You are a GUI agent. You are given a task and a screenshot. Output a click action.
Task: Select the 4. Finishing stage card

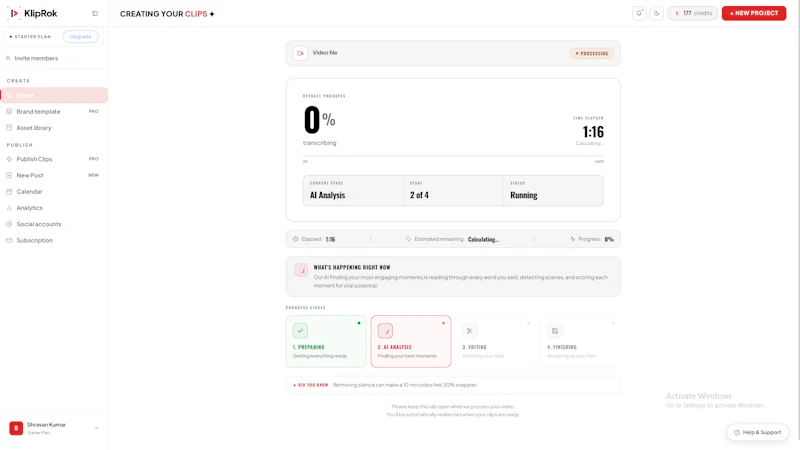pyautogui.click(x=580, y=341)
